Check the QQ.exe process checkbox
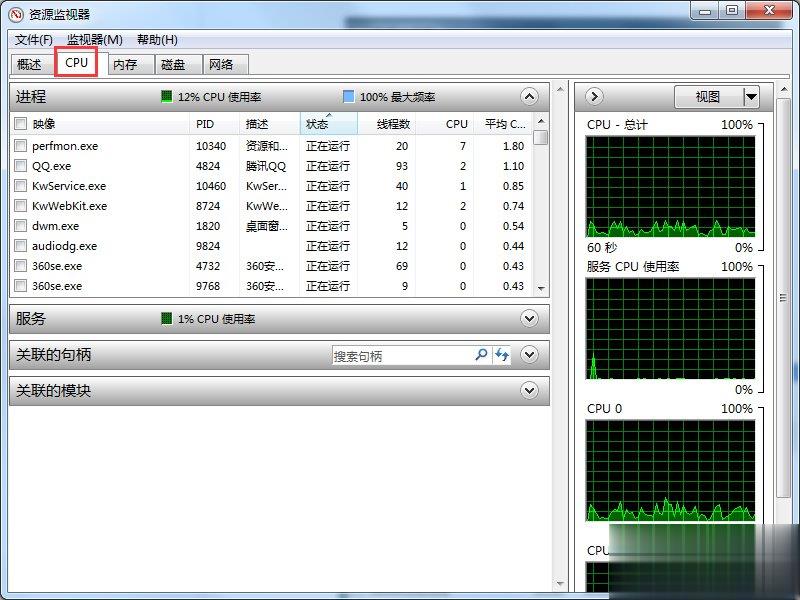 [x=20, y=166]
